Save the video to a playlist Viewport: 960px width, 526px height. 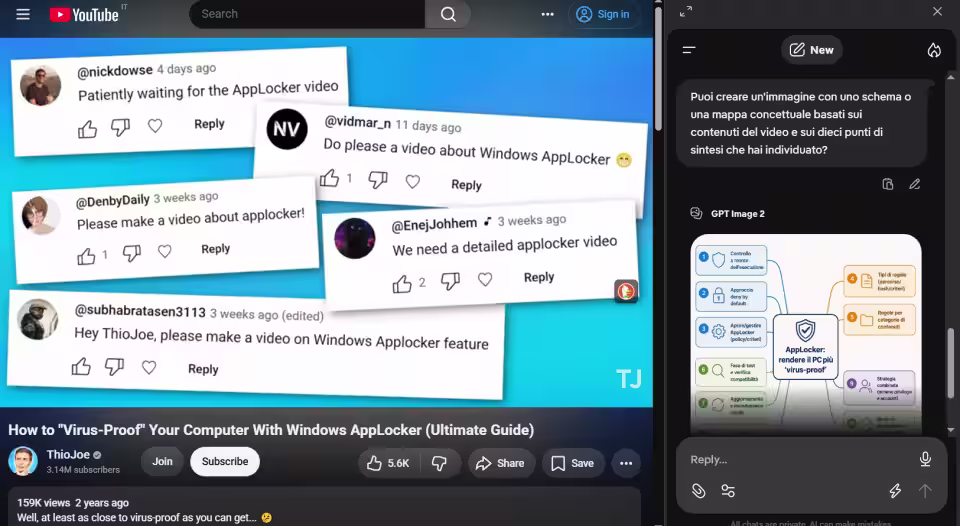pos(572,464)
